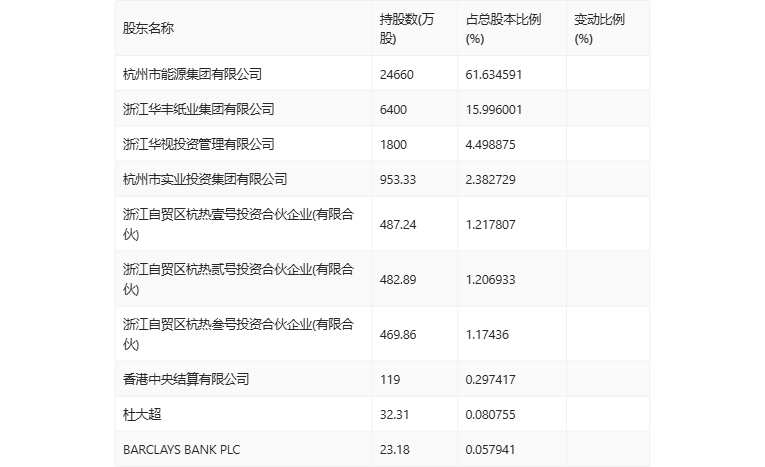Click percentage 1.206933
765x467 pixels.
490,280
